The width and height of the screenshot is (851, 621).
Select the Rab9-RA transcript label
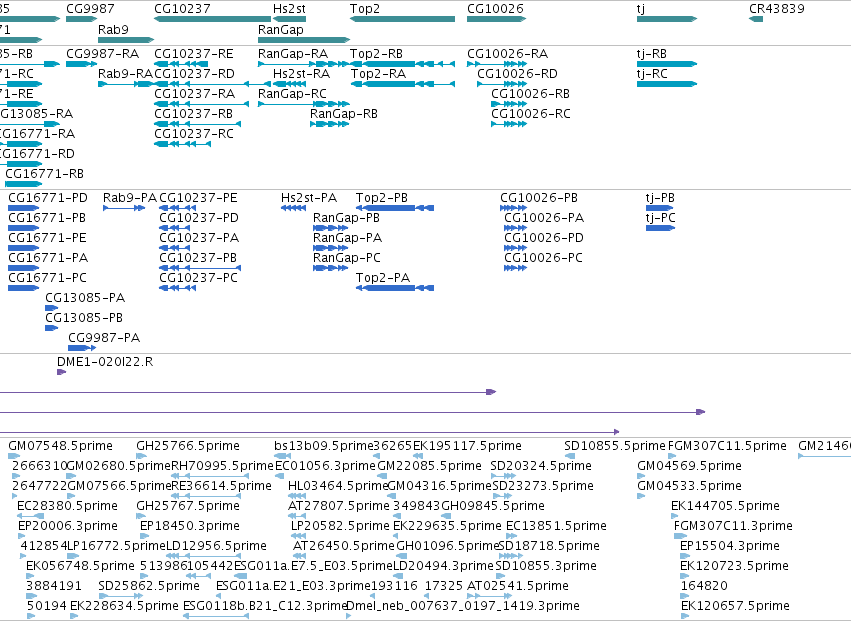coord(125,74)
